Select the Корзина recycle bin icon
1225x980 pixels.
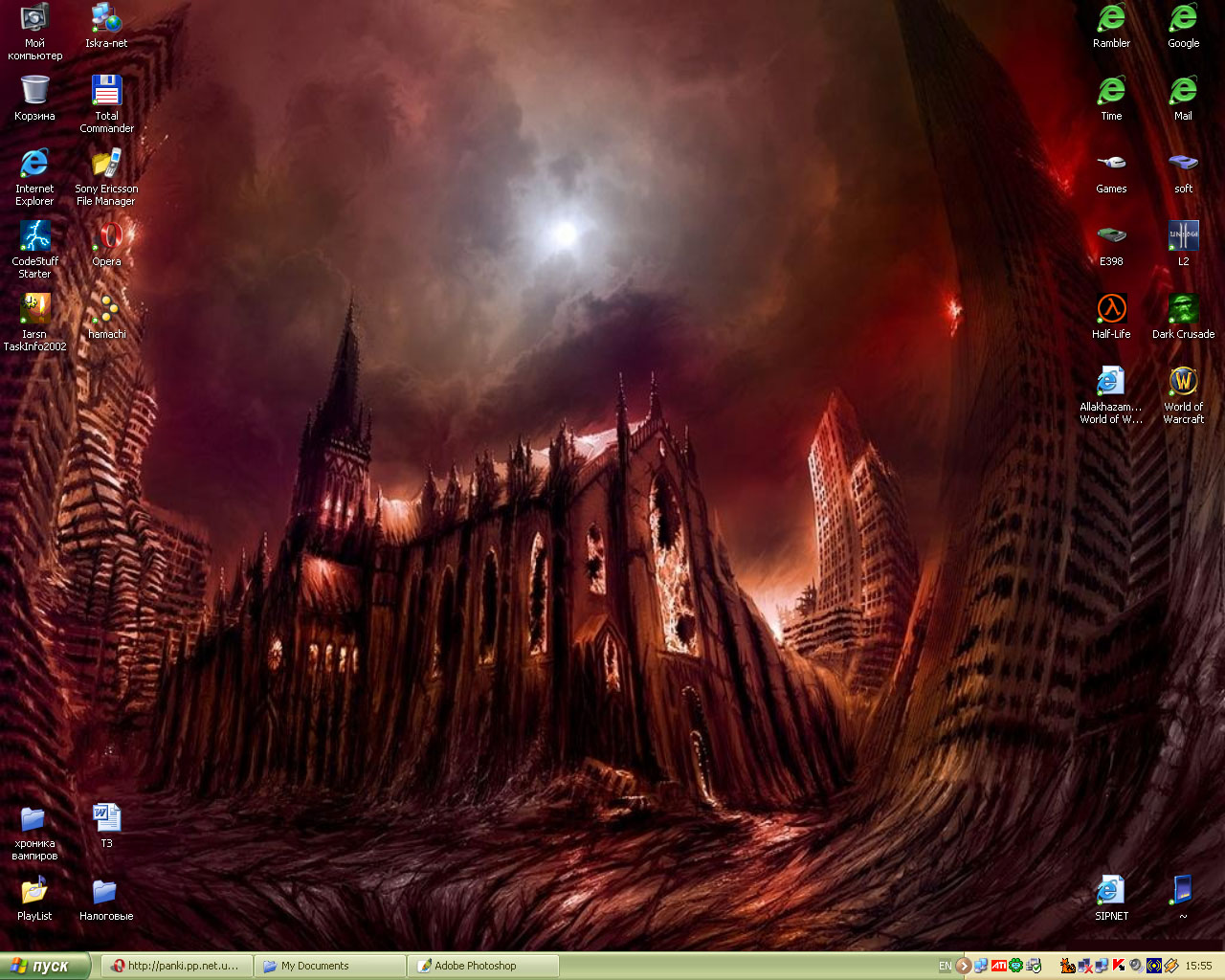(x=34, y=100)
